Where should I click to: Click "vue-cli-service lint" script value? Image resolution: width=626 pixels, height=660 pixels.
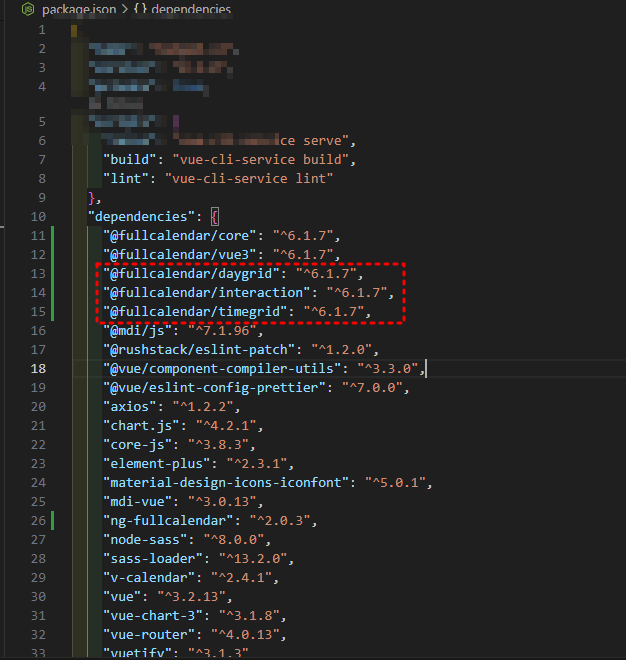point(249,179)
